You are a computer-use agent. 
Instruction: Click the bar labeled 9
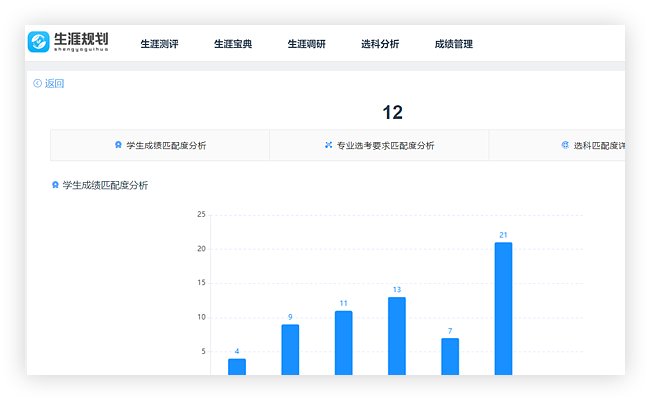click(290, 349)
